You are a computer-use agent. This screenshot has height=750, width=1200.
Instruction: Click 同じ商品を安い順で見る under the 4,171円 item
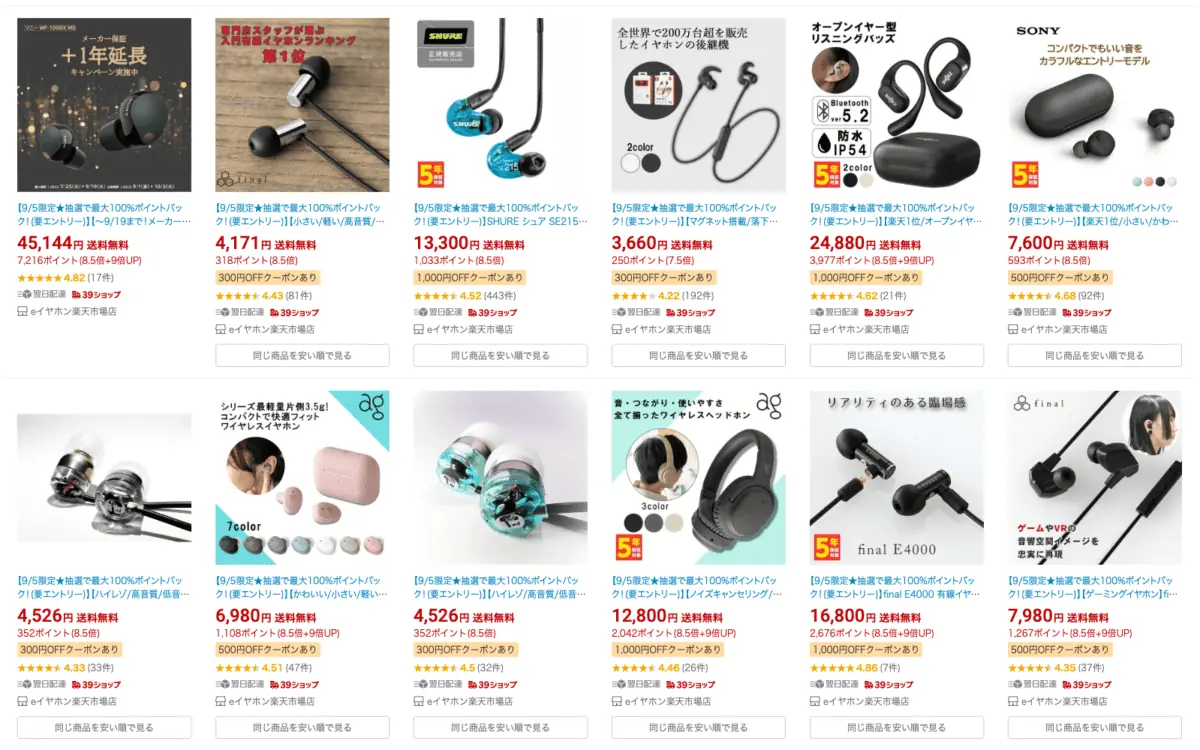tap(302, 355)
